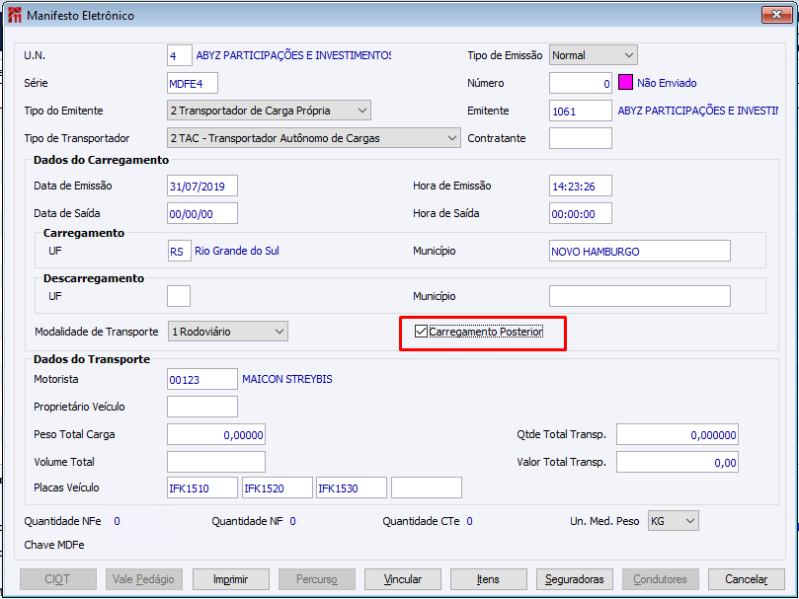799x599 pixels.
Task: Click the Vincular button
Action: [x=403, y=579]
